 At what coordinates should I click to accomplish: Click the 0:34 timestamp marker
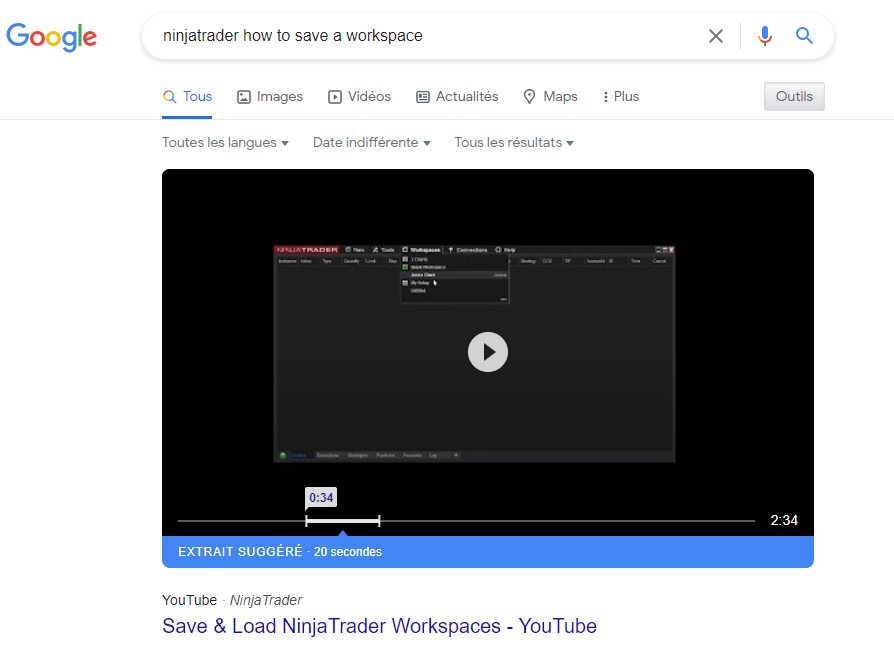[x=321, y=497]
